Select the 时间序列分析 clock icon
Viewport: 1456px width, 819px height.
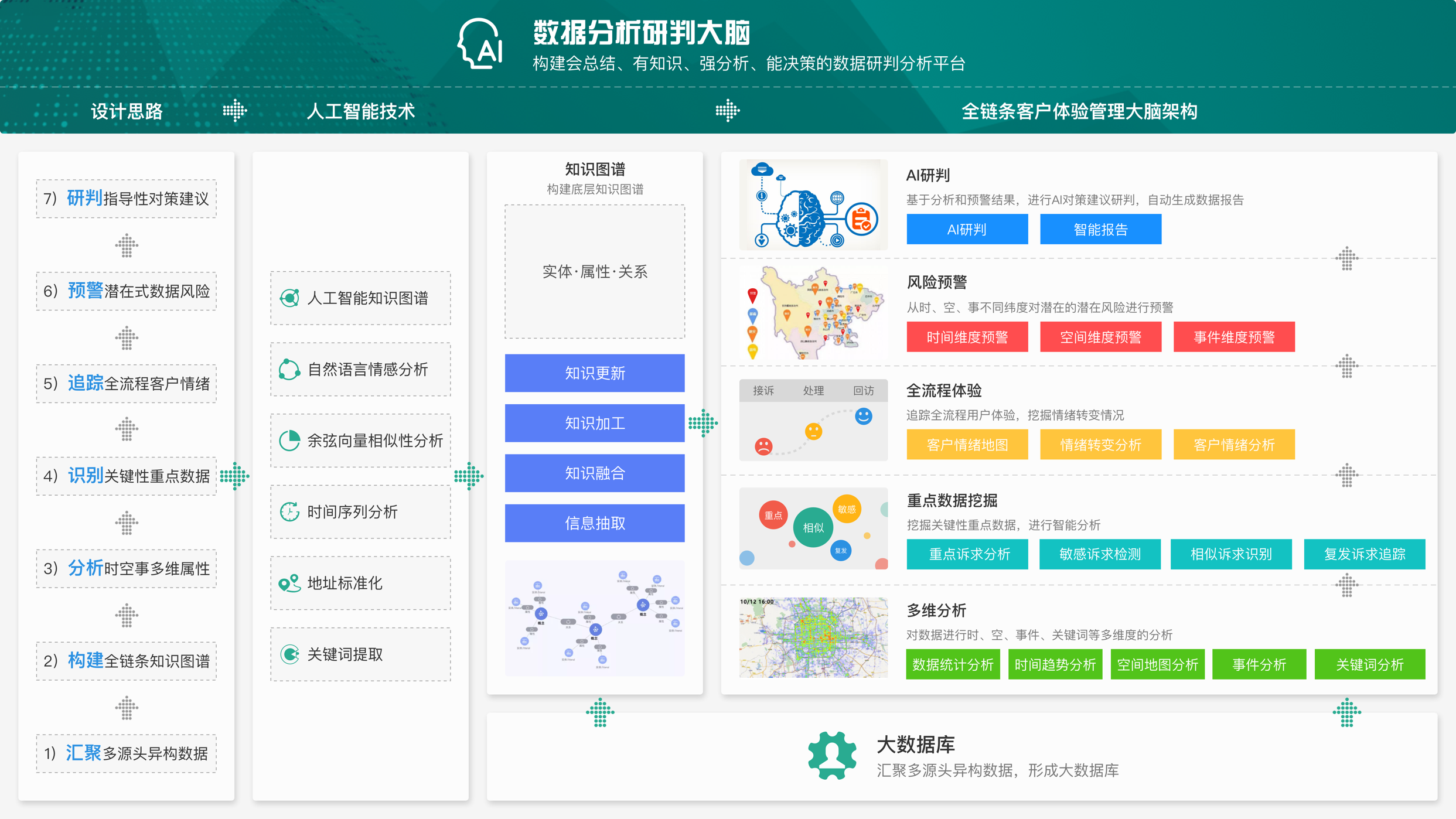pyautogui.click(x=289, y=511)
